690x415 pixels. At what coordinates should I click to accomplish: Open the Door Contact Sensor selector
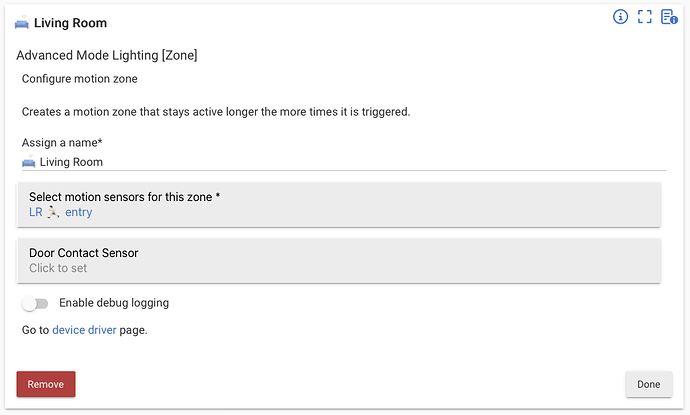pyautogui.click(x=339, y=260)
